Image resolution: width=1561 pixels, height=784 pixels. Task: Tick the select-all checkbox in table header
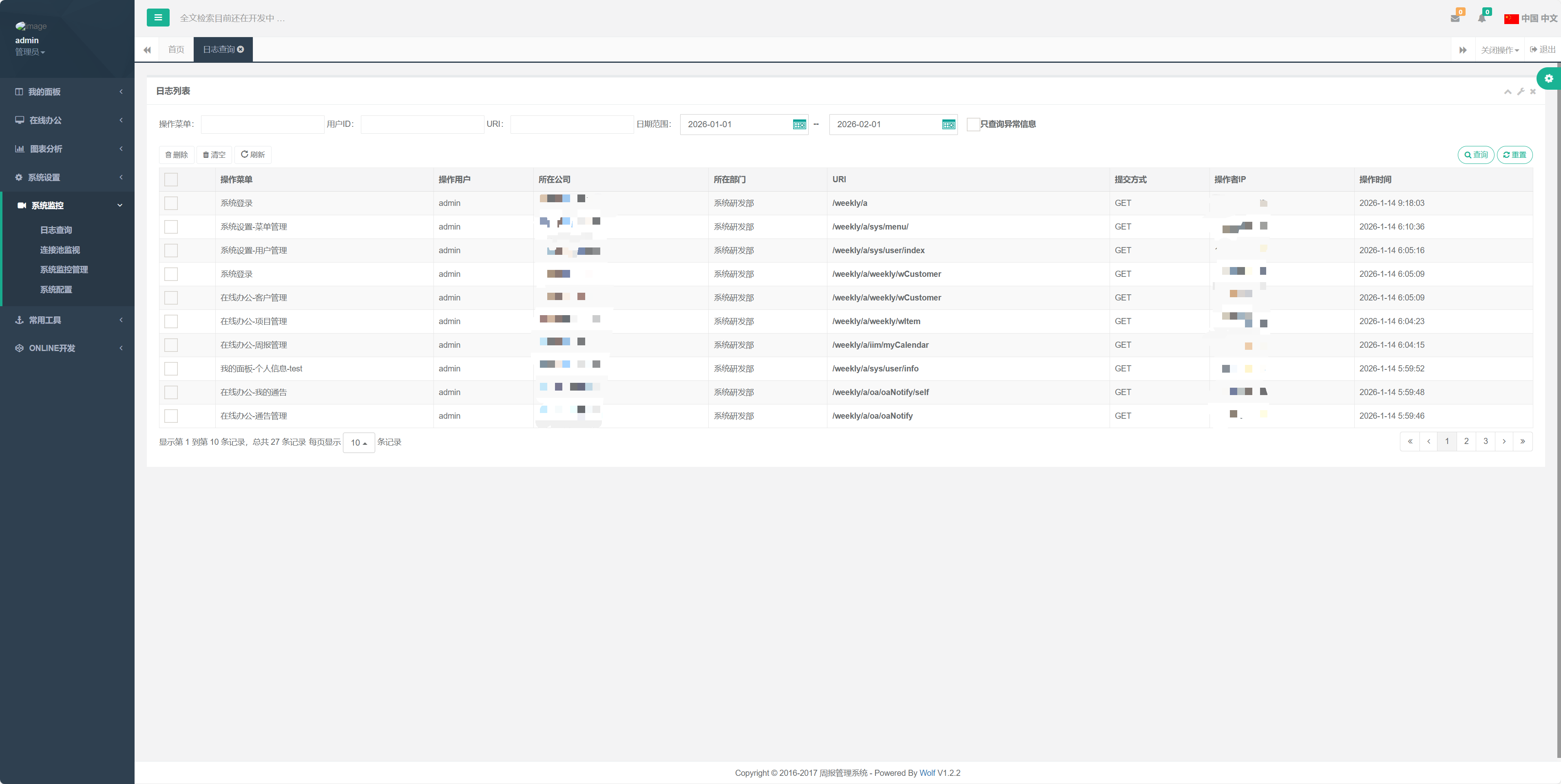click(171, 179)
